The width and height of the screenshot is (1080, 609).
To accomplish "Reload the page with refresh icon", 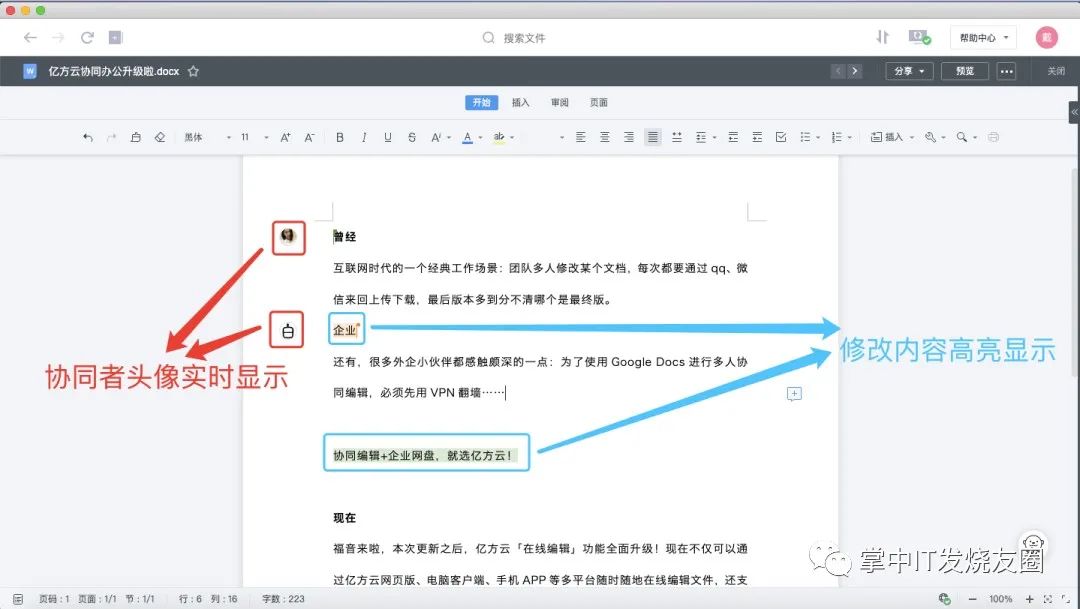I will [87, 37].
